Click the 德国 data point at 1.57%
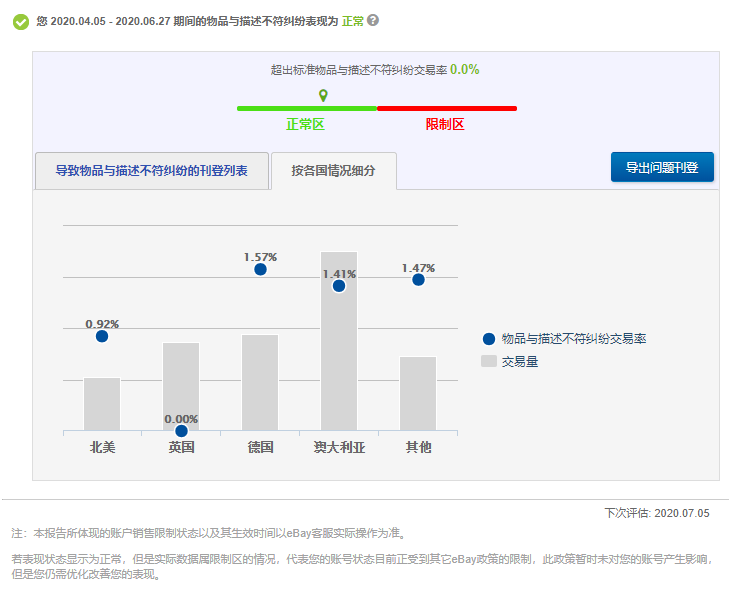Screen dimensions: 729x594 coord(260,269)
